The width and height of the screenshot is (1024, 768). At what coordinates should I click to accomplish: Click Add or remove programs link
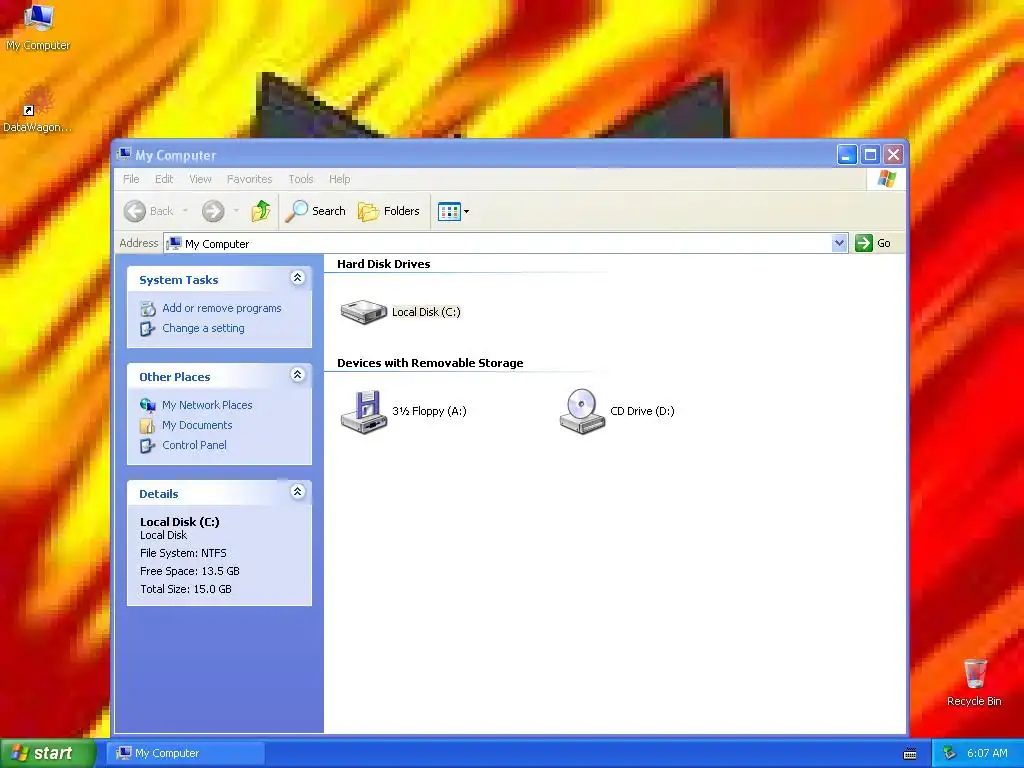click(222, 308)
